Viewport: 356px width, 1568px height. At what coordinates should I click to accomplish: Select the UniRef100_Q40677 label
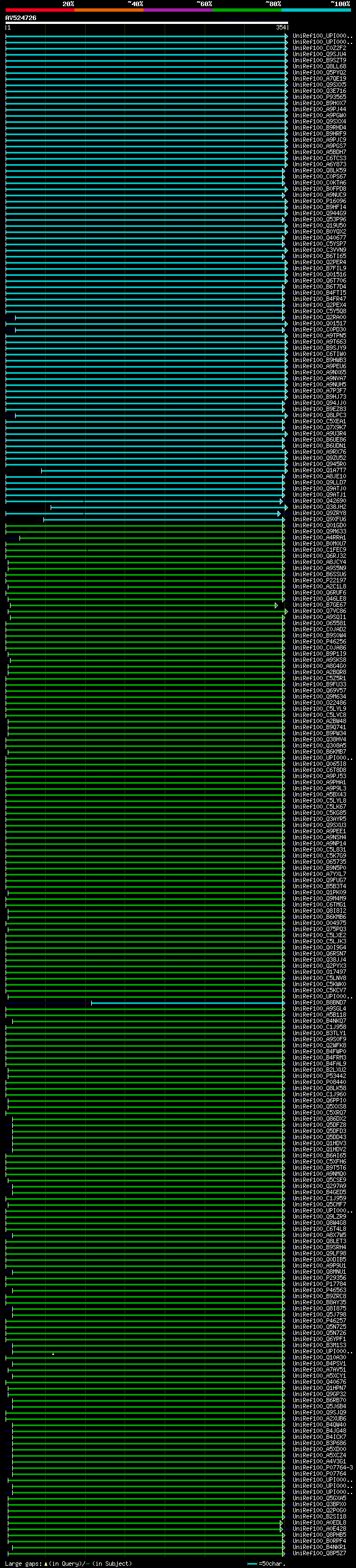[x=319, y=238]
